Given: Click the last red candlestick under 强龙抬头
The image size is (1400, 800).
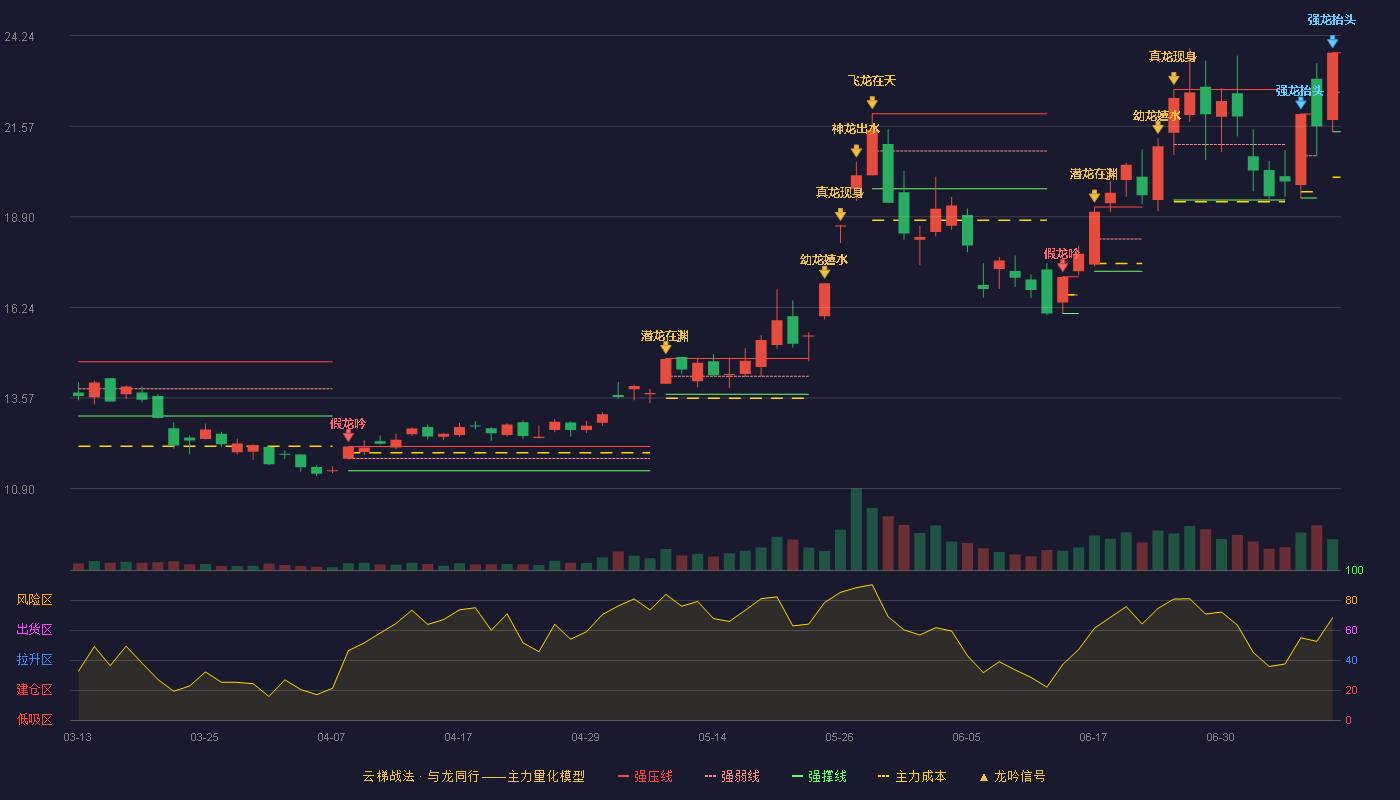Looking at the screenshot, I should click(x=1332, y=86).
